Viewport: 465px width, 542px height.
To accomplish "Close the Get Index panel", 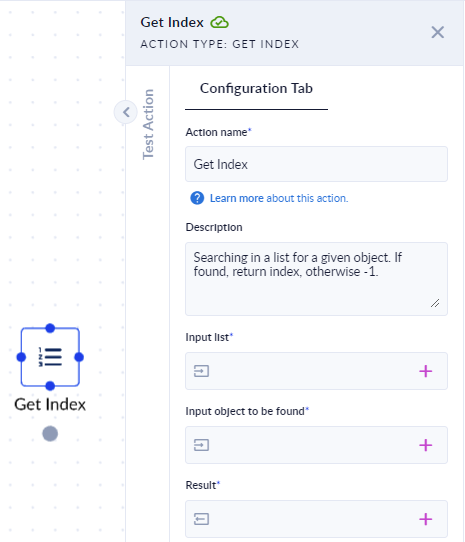I will (x=437, y=32).
